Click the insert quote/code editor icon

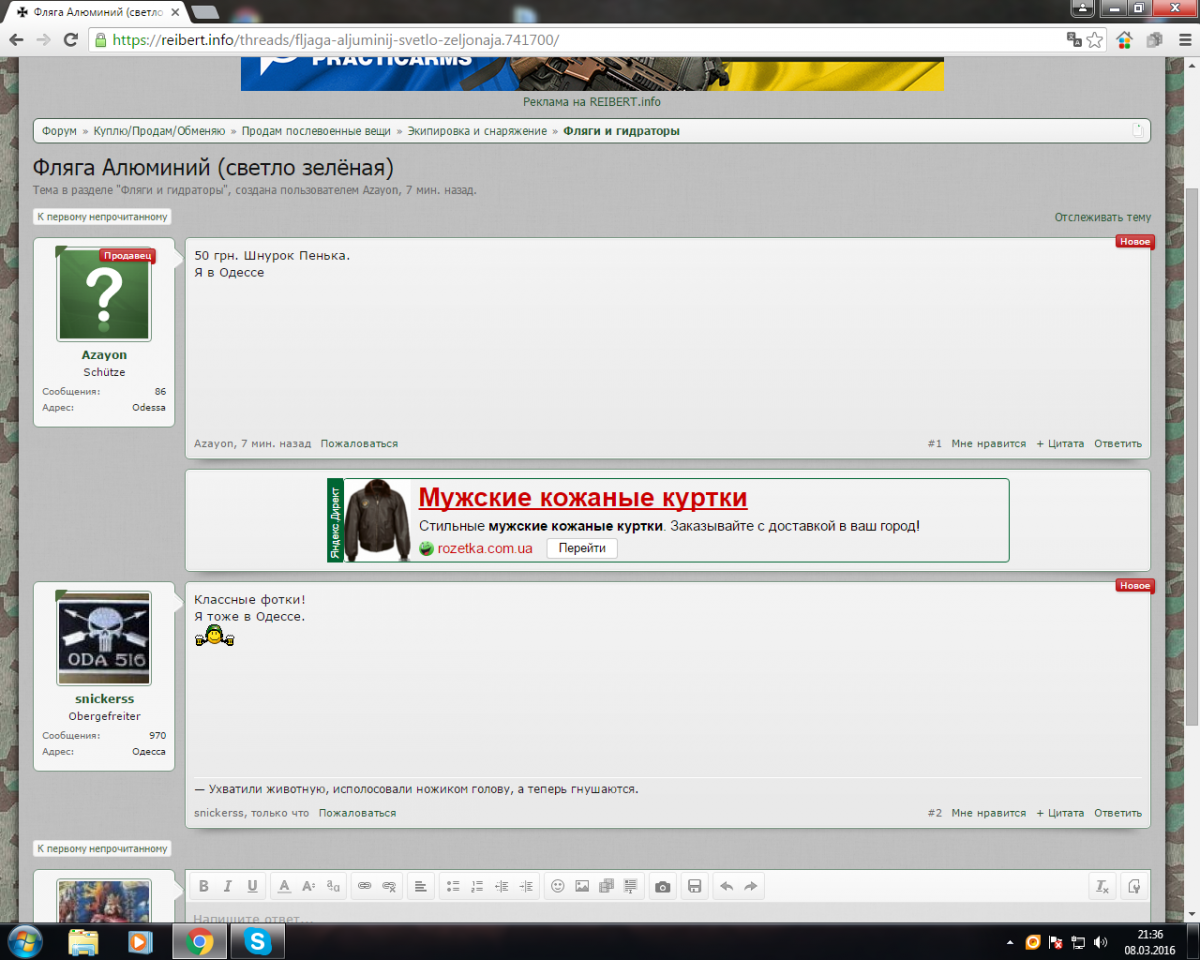click(x=630, y=886)
